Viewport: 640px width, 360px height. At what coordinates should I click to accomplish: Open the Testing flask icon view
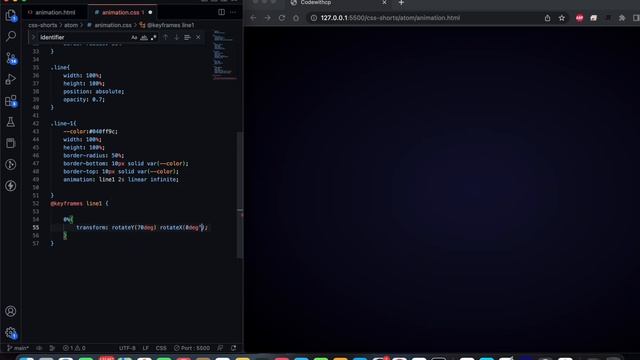pos(11,122)
